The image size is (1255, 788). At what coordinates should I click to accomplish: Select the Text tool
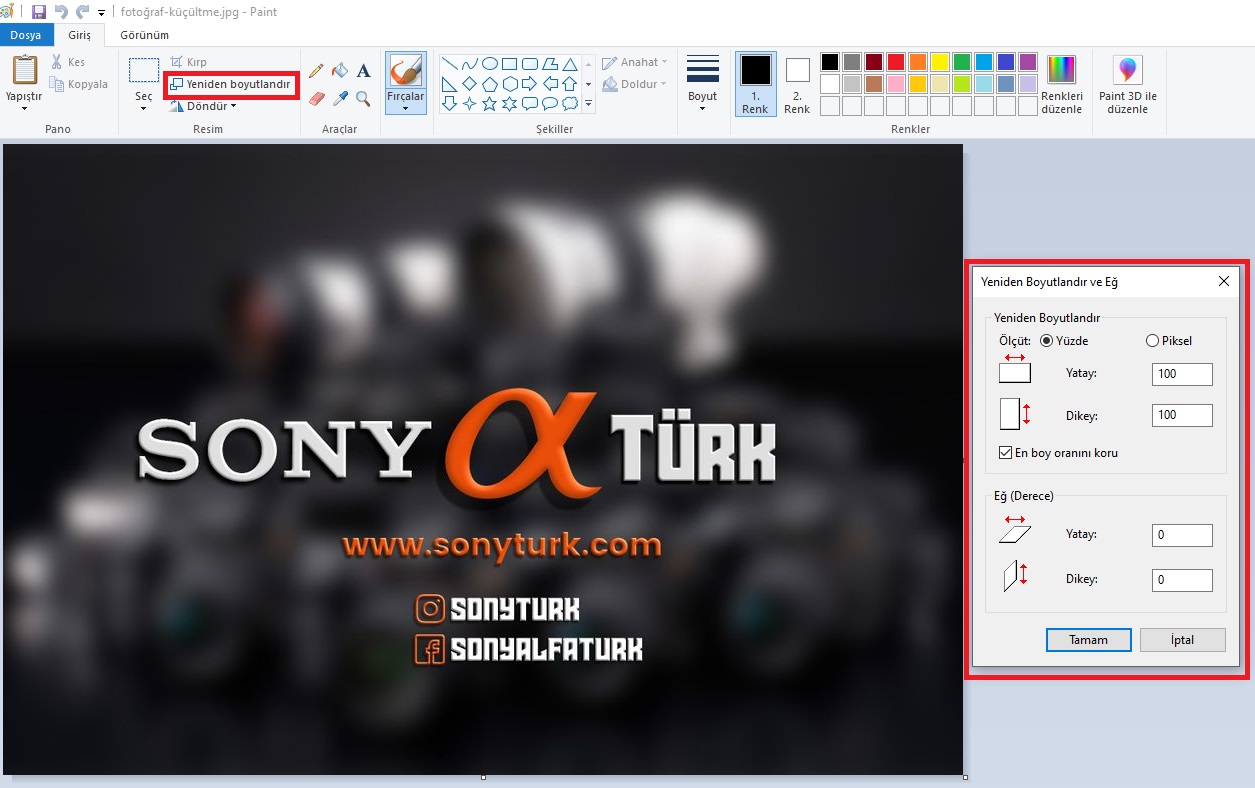point(363,70)
